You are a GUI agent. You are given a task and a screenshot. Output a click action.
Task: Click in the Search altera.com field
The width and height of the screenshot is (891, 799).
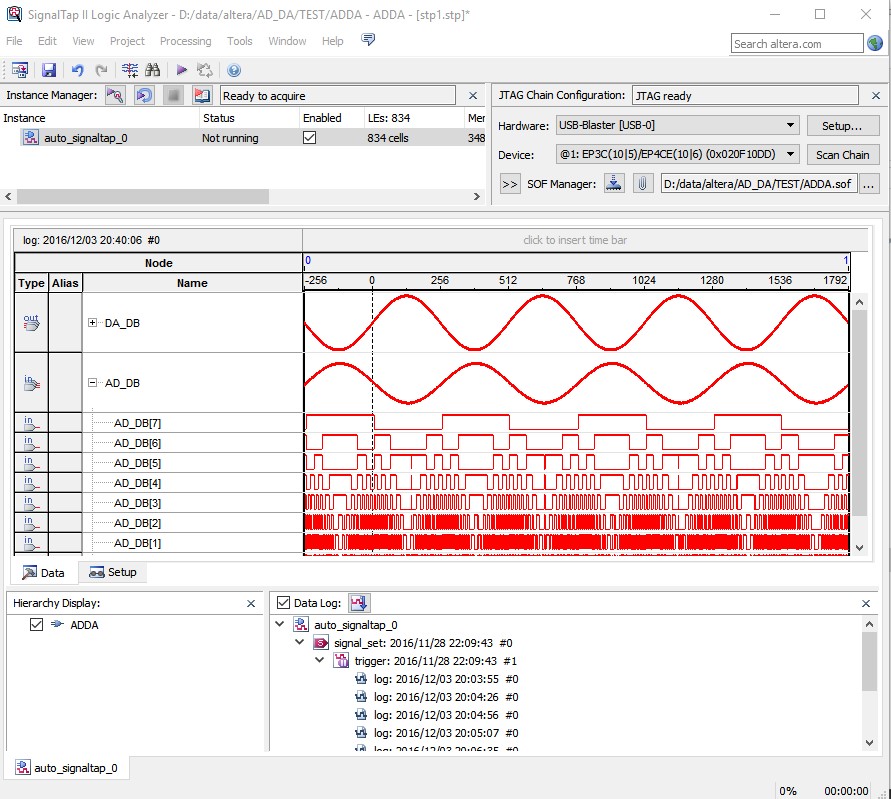(796, 44)
